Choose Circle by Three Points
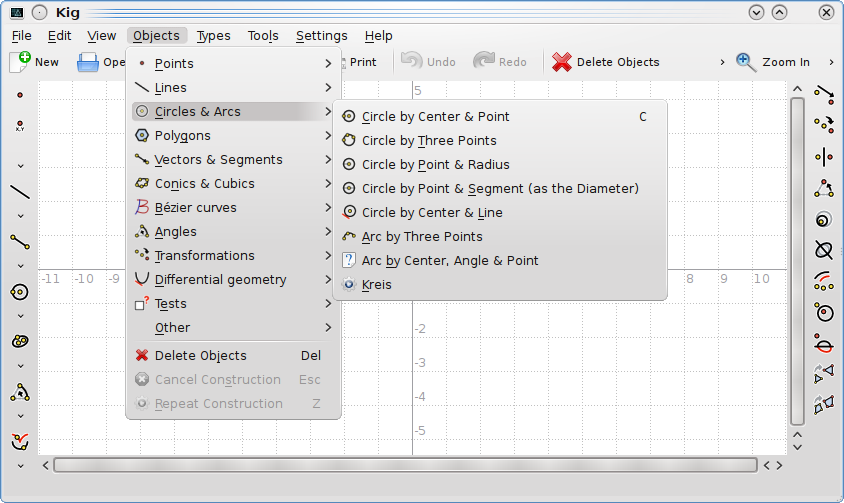844x503 pixels. pyautogui.click(x=500, y=141)
